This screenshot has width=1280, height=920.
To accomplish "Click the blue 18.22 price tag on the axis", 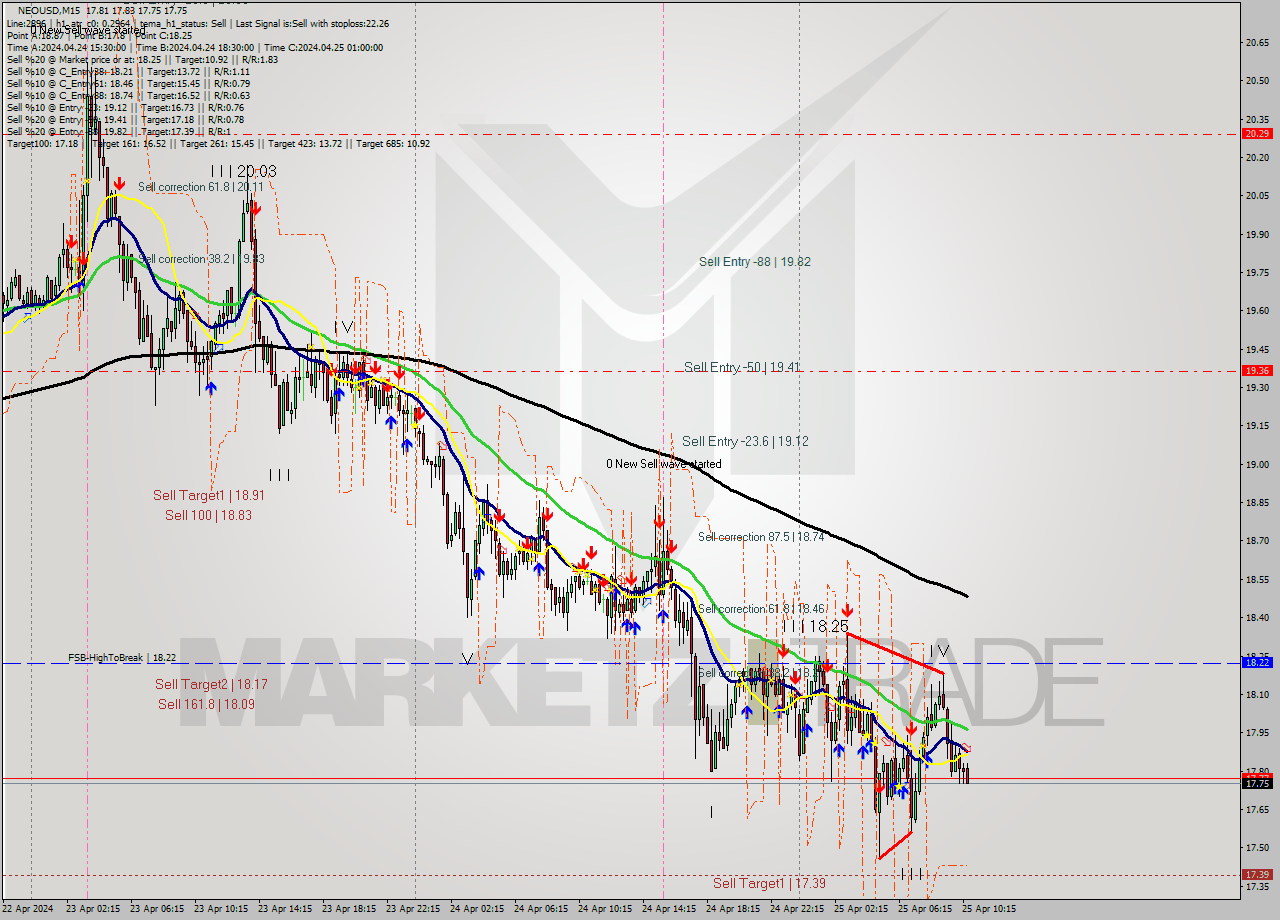I will 1257,662.
